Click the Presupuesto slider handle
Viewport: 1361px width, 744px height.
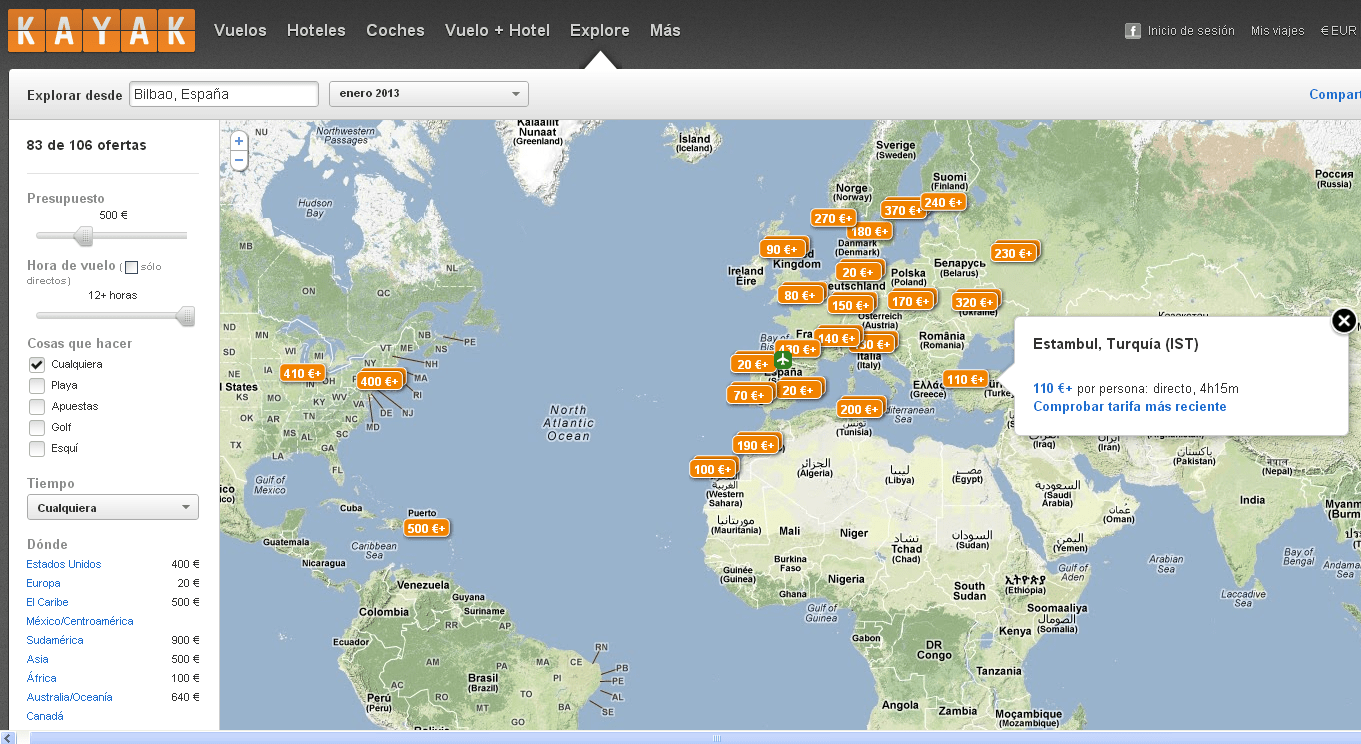[x=85, y=236]
